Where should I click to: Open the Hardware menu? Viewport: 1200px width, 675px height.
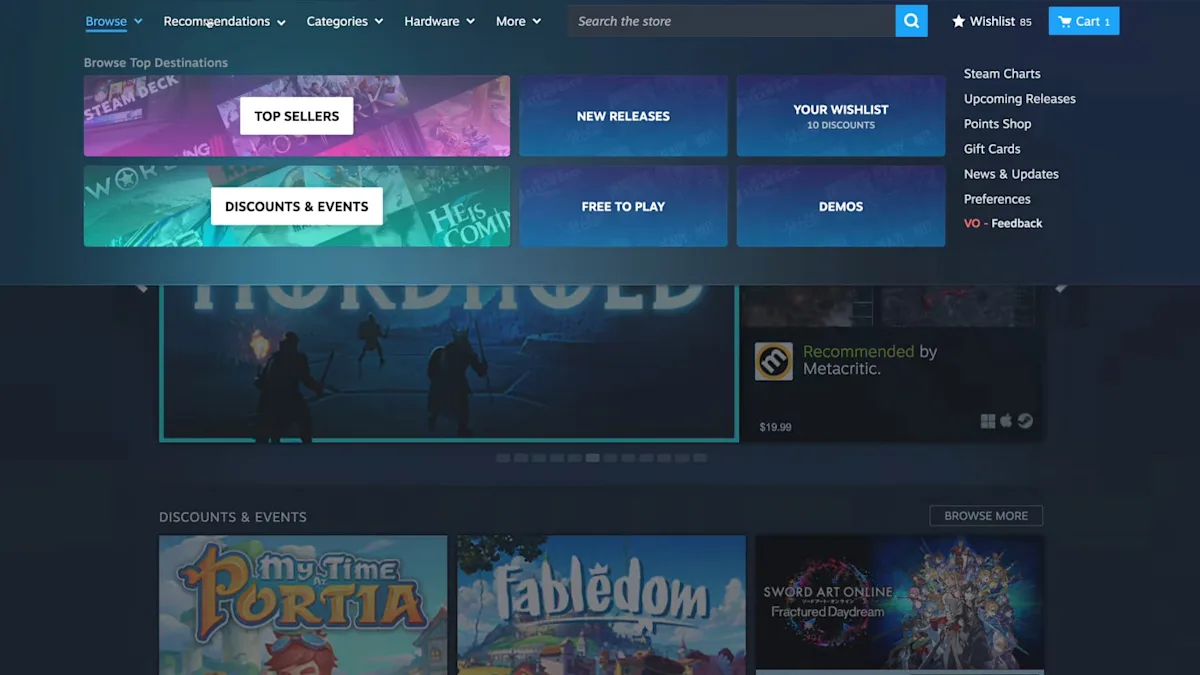(439, 21)
